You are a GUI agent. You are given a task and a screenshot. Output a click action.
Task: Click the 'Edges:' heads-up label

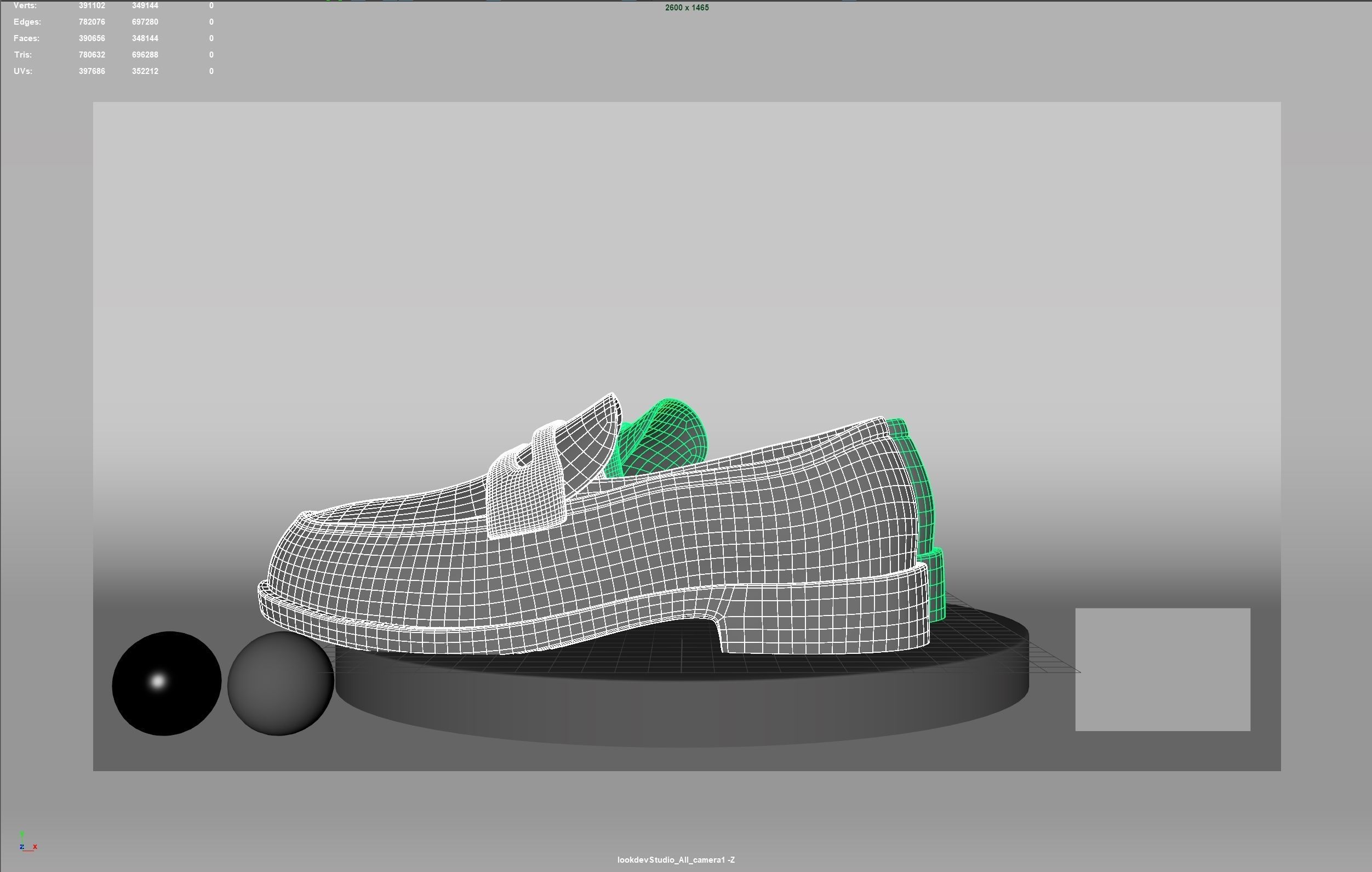point(27,22)
